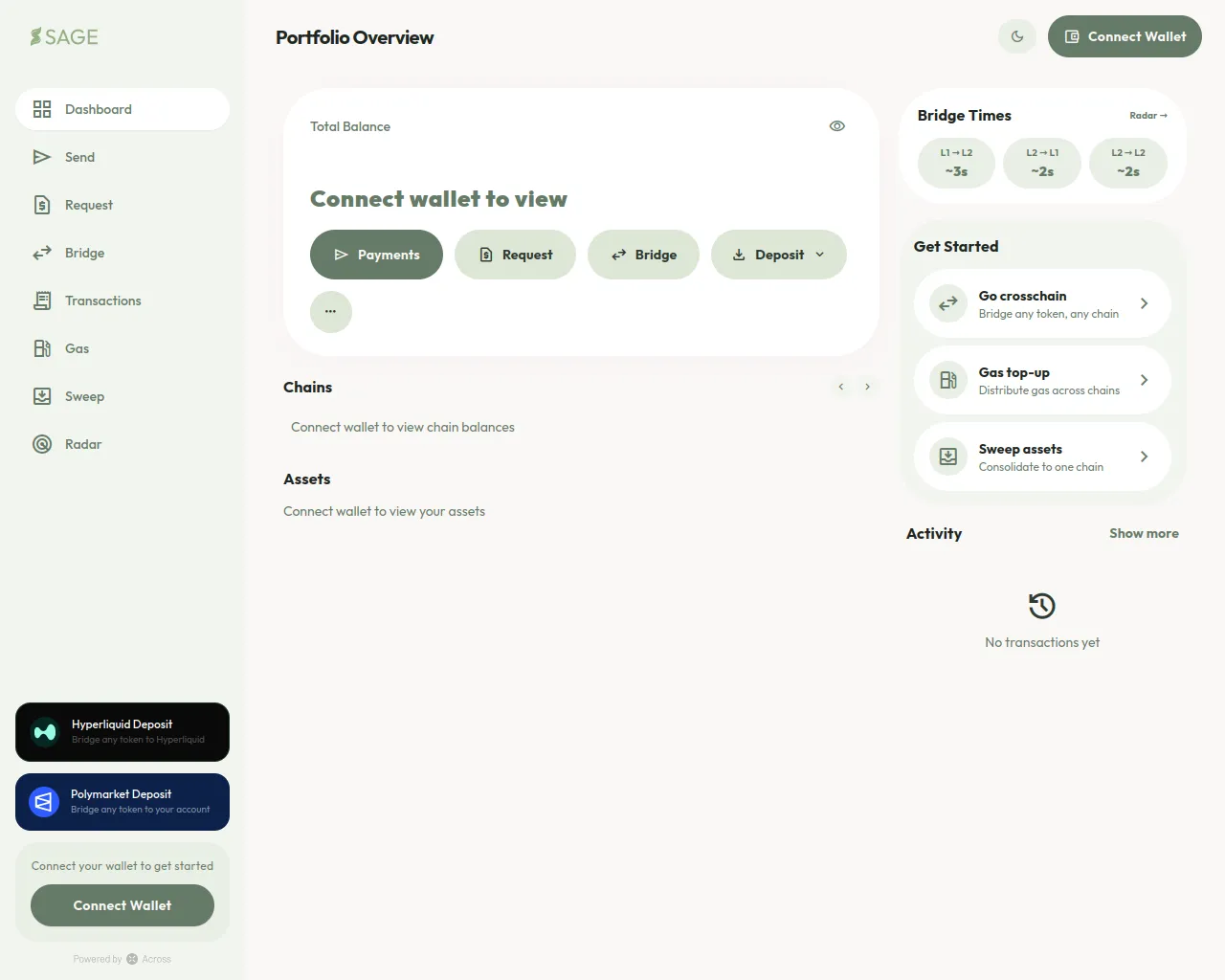Toggle dark mode with moon icon
The image size is (1225, 980).
(1017, 37)
